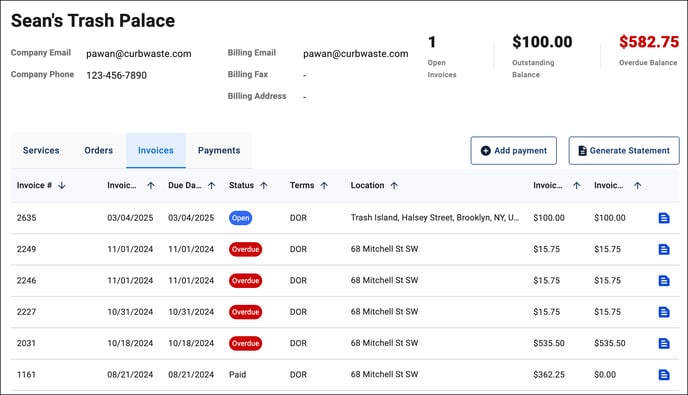Image resolution: width=688 pixels, height=395 pixels.
Task: Sort table by Due Date column
Action: click(211, 186)
